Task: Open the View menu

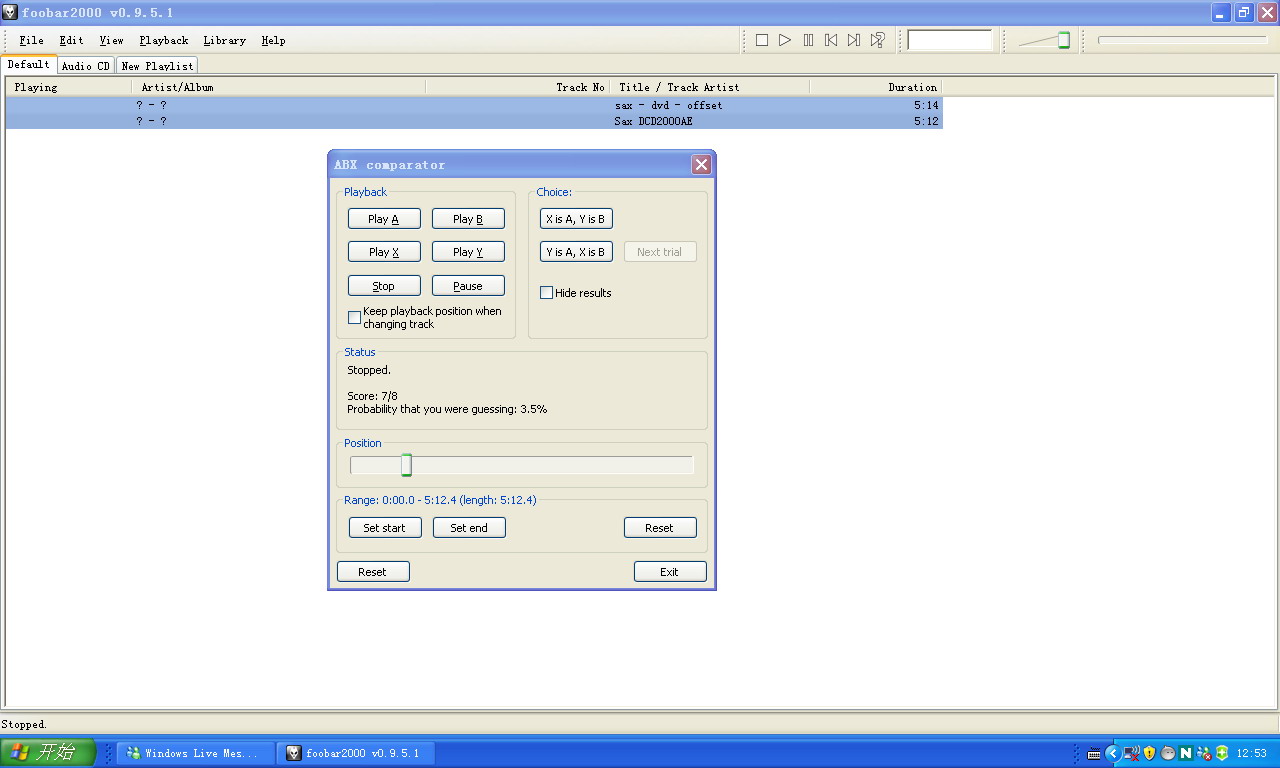Action: [111, 41]
